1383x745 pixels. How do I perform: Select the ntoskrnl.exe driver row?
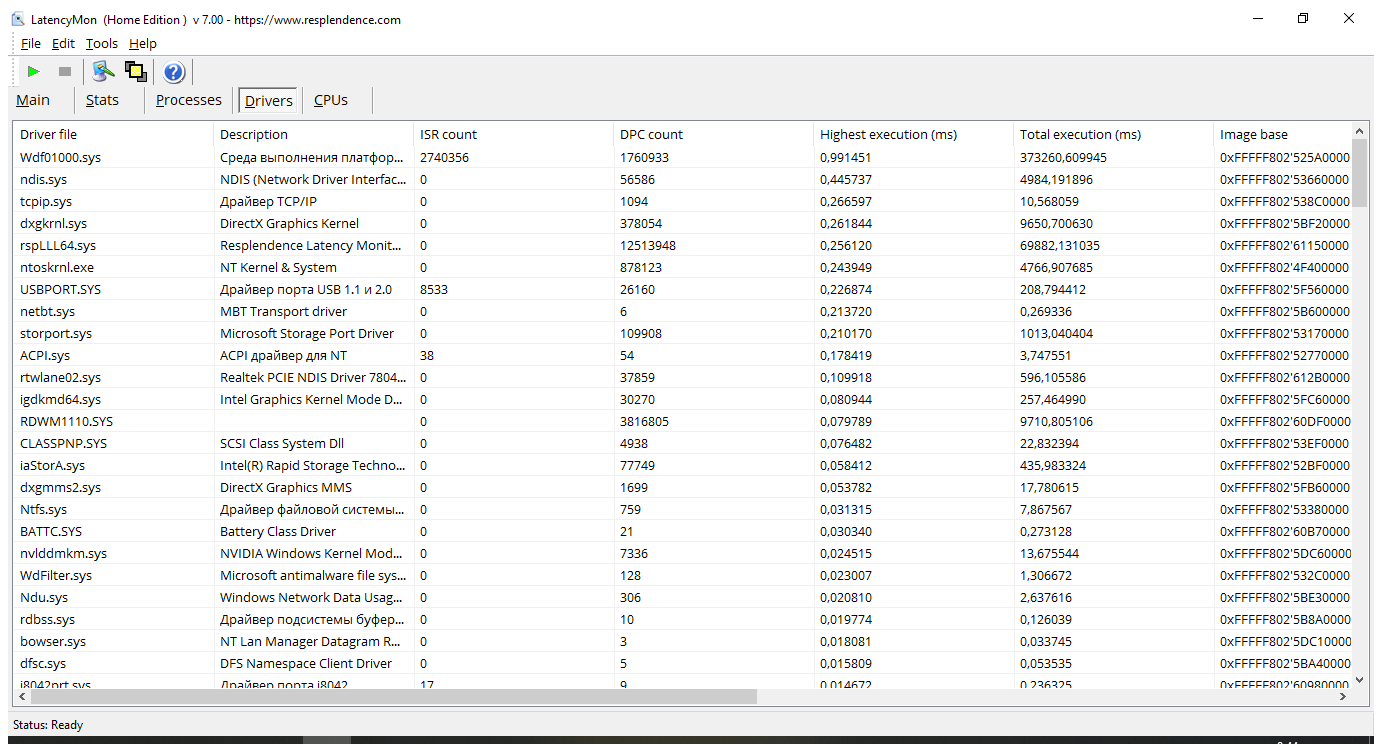(682, 267)
